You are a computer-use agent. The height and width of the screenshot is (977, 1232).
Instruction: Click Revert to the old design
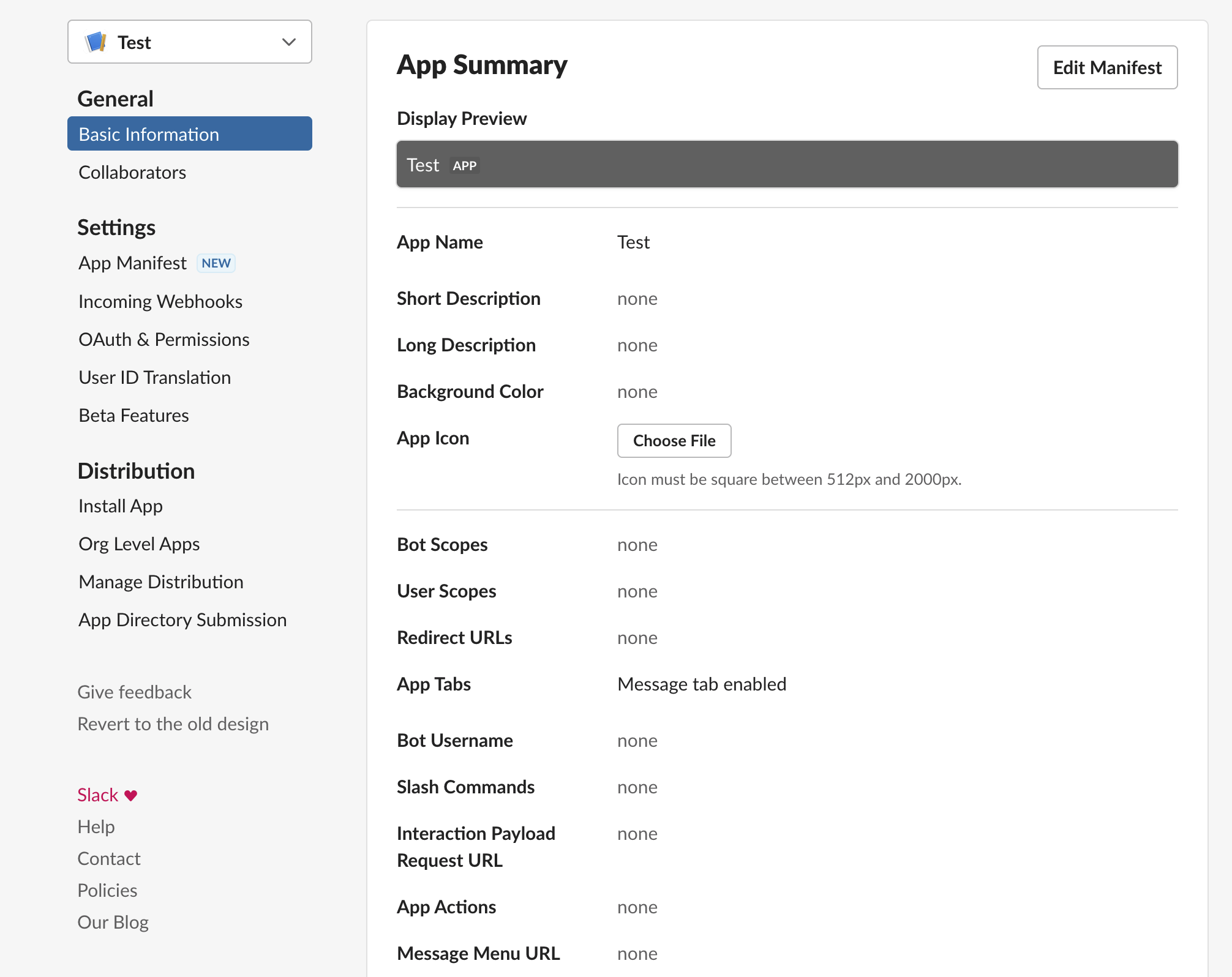point(173,724)
